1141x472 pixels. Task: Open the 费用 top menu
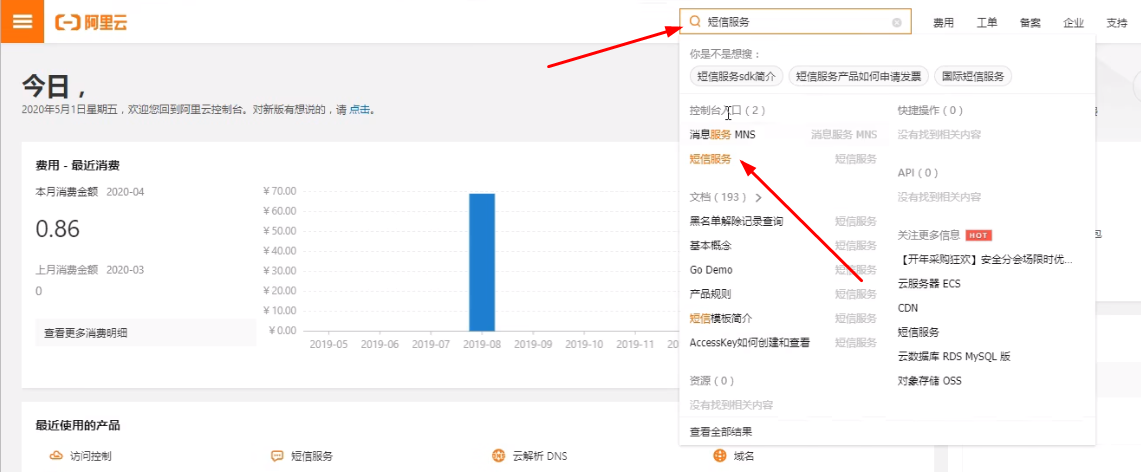point(943,23)
